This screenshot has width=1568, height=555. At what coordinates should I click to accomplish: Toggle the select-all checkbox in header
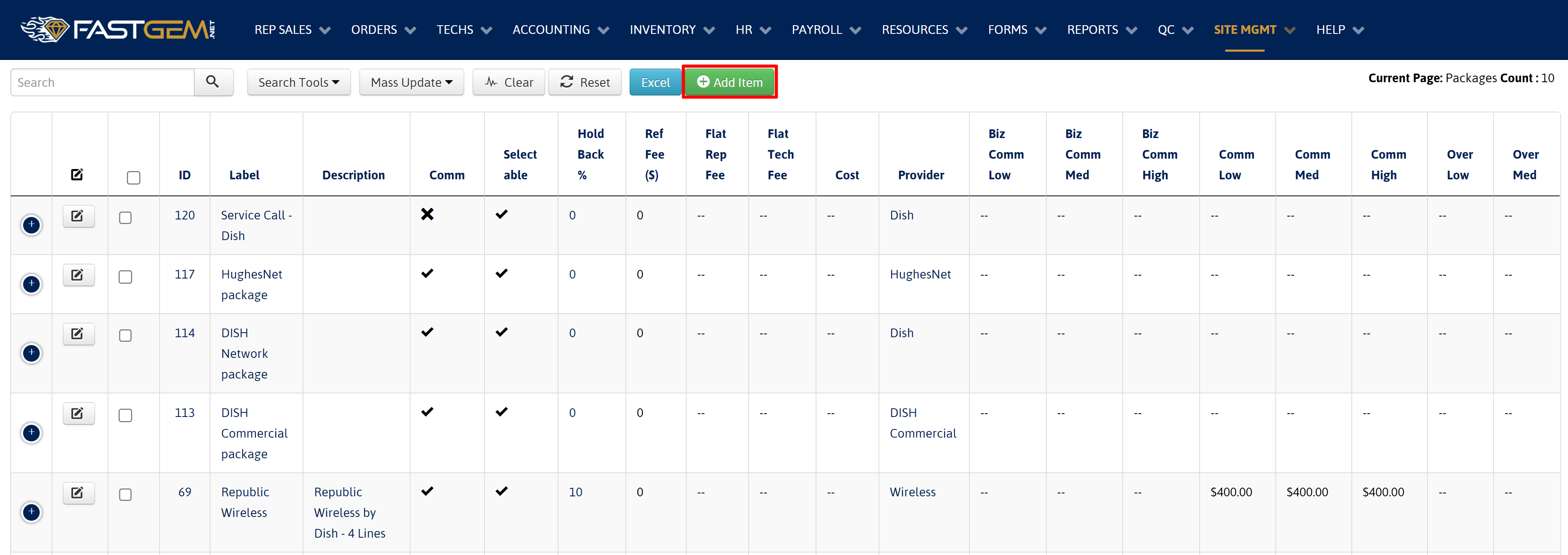pyautogui.click(x=133, y=178)
